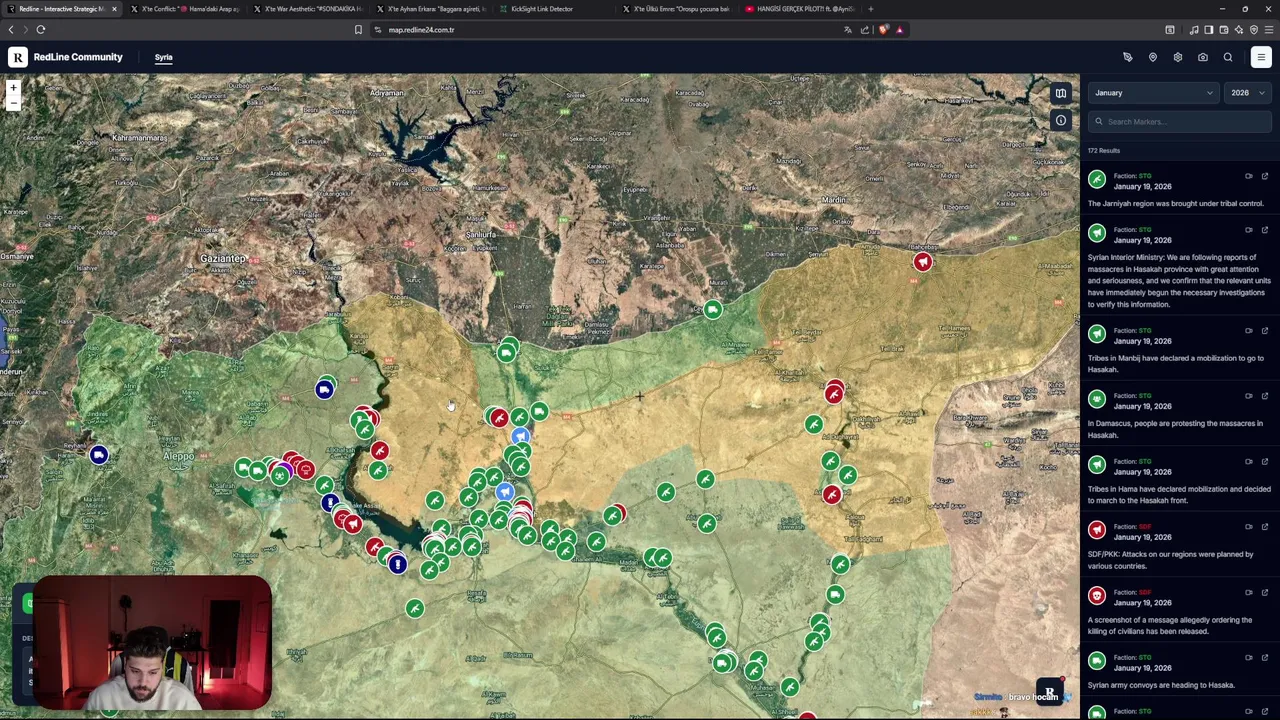Select the Syria tab
This screenshot has height=720, width=1280.
pos(163,57)
